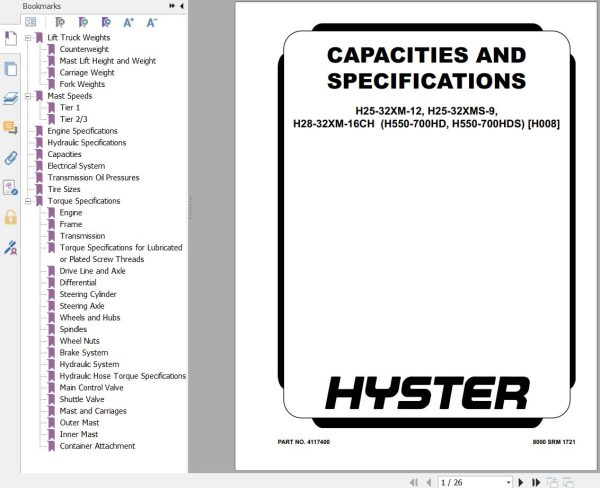This screenshot has width=600, height=488.
Task: Collapse the Bookmarks panel
Action: pyautogui.click(x=181, y=6)
